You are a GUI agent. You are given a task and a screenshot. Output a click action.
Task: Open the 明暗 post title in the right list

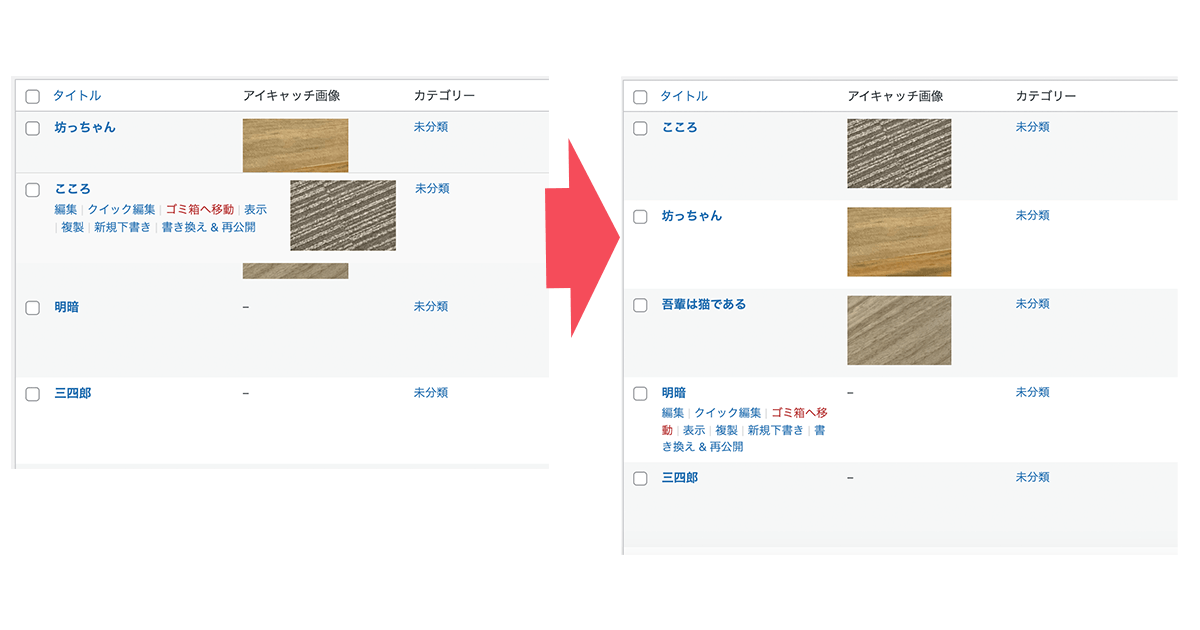[x=674, y=393]
